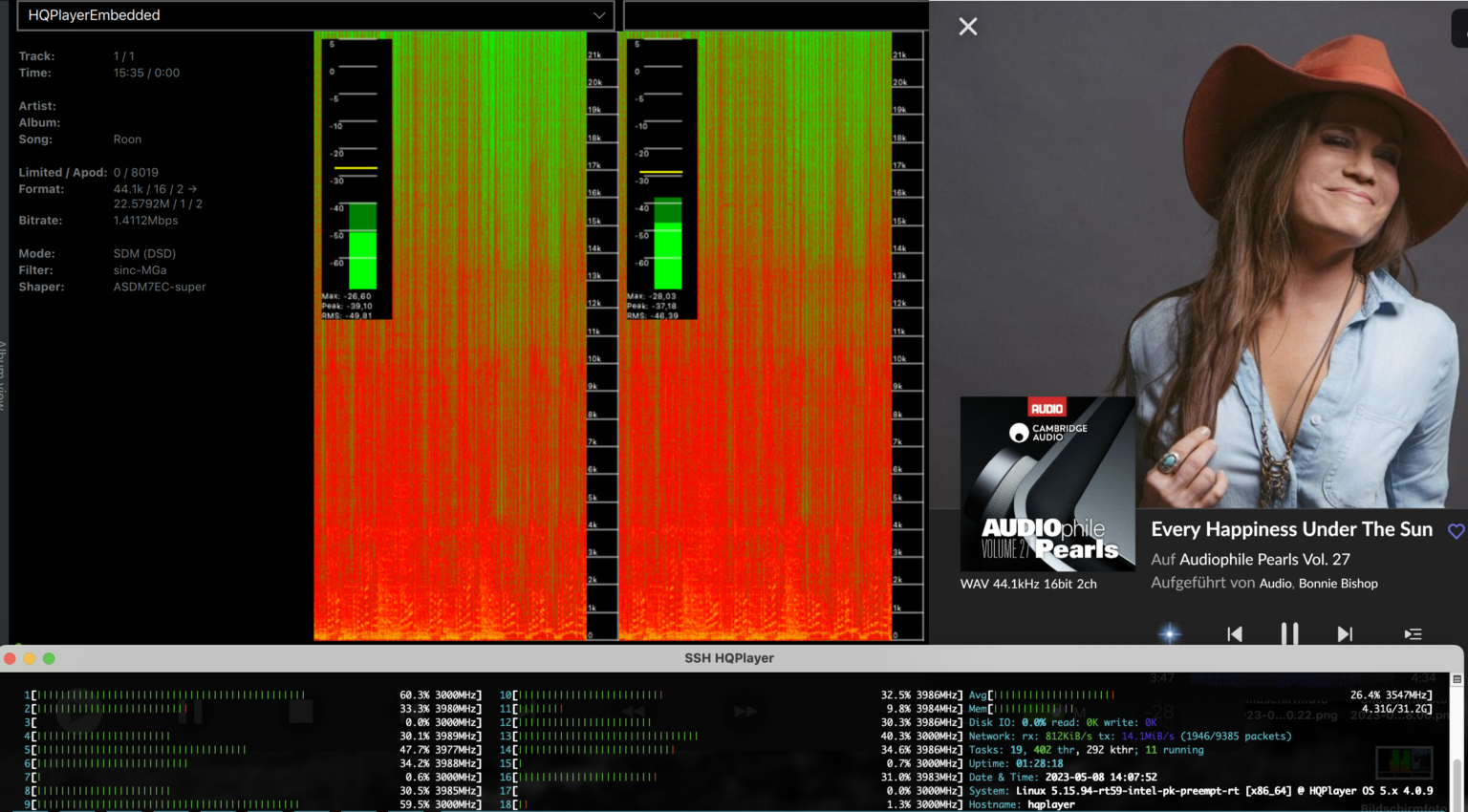The width and height of the screenshot is (1468, 812).
Task: Open the HQPlayerEmbedded source dropdown
Action: (x=600, y=15)
